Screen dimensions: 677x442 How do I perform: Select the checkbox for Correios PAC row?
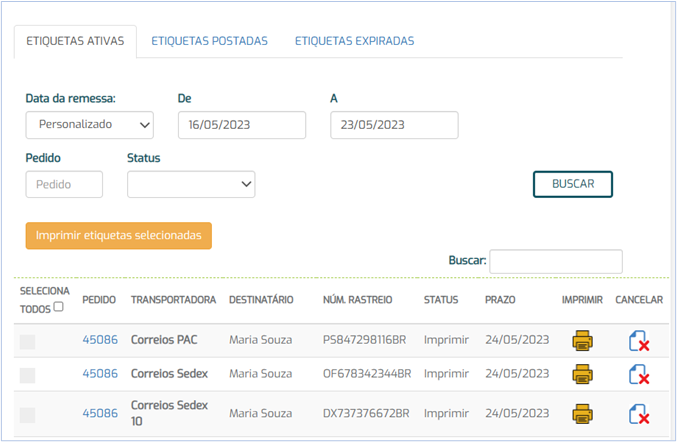28,341
